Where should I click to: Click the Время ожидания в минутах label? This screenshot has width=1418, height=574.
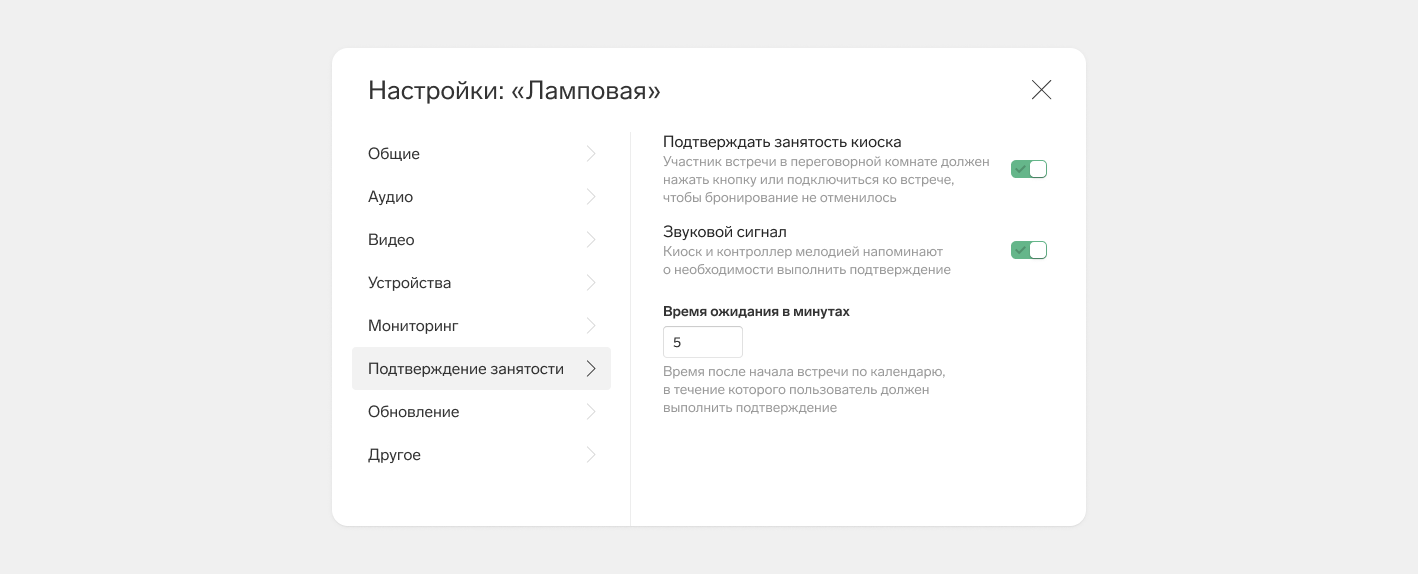click(756, 311)
